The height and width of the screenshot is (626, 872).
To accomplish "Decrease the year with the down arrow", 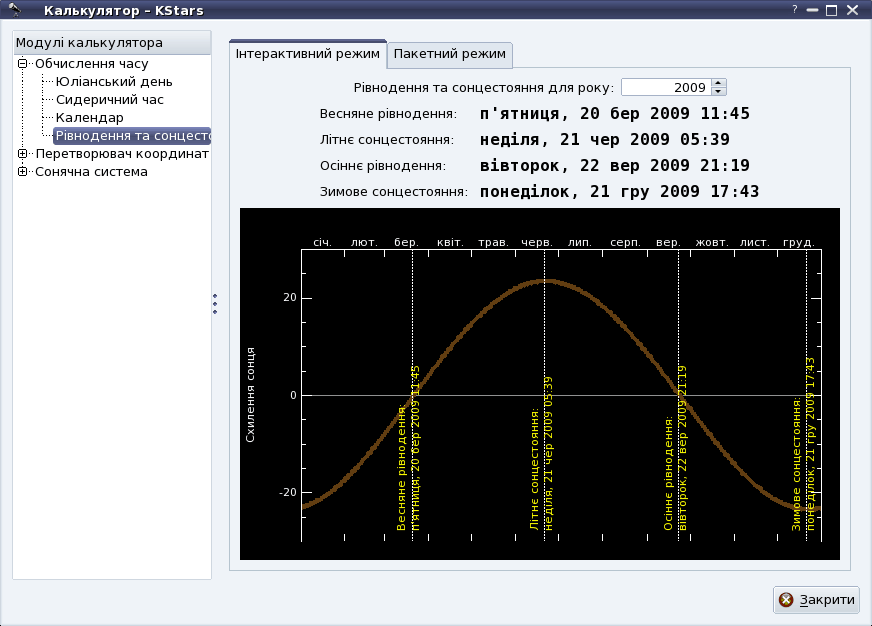I will pos(718,92).
